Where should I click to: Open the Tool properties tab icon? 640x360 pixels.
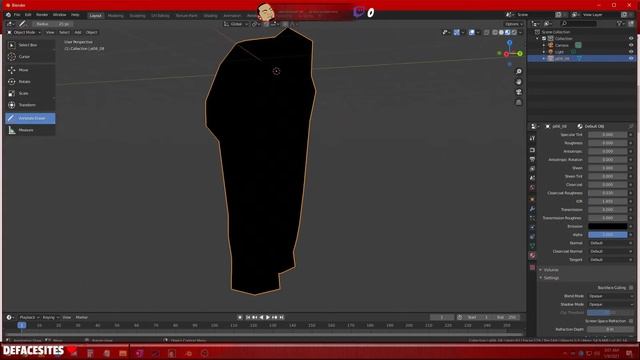click(x=532, y=139)
